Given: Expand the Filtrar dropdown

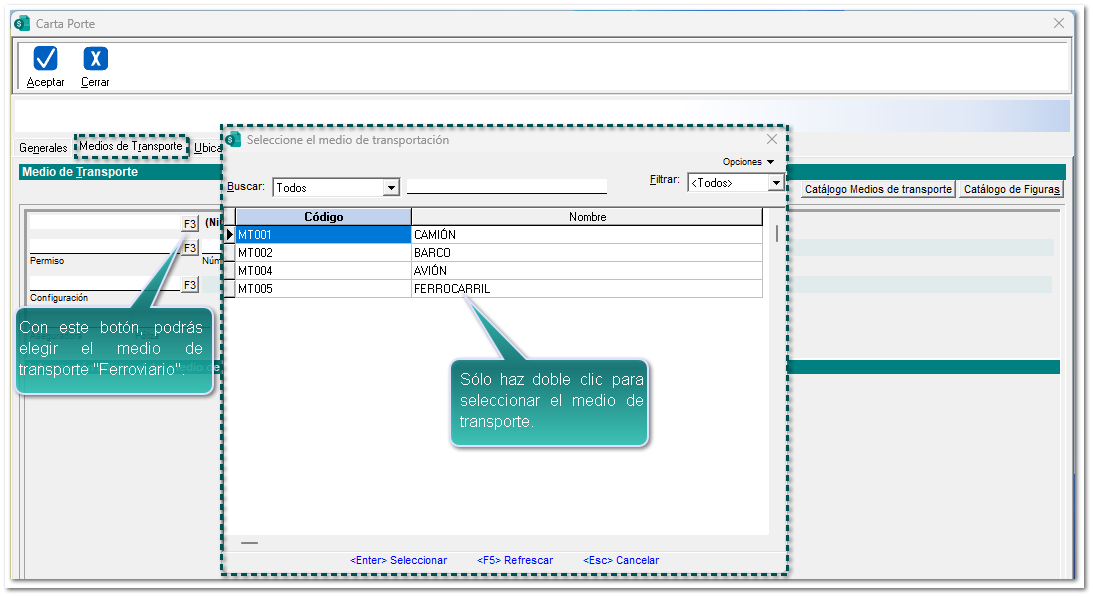Looking at the screenshot, I should pyautogui.click(x=775, y=183).
